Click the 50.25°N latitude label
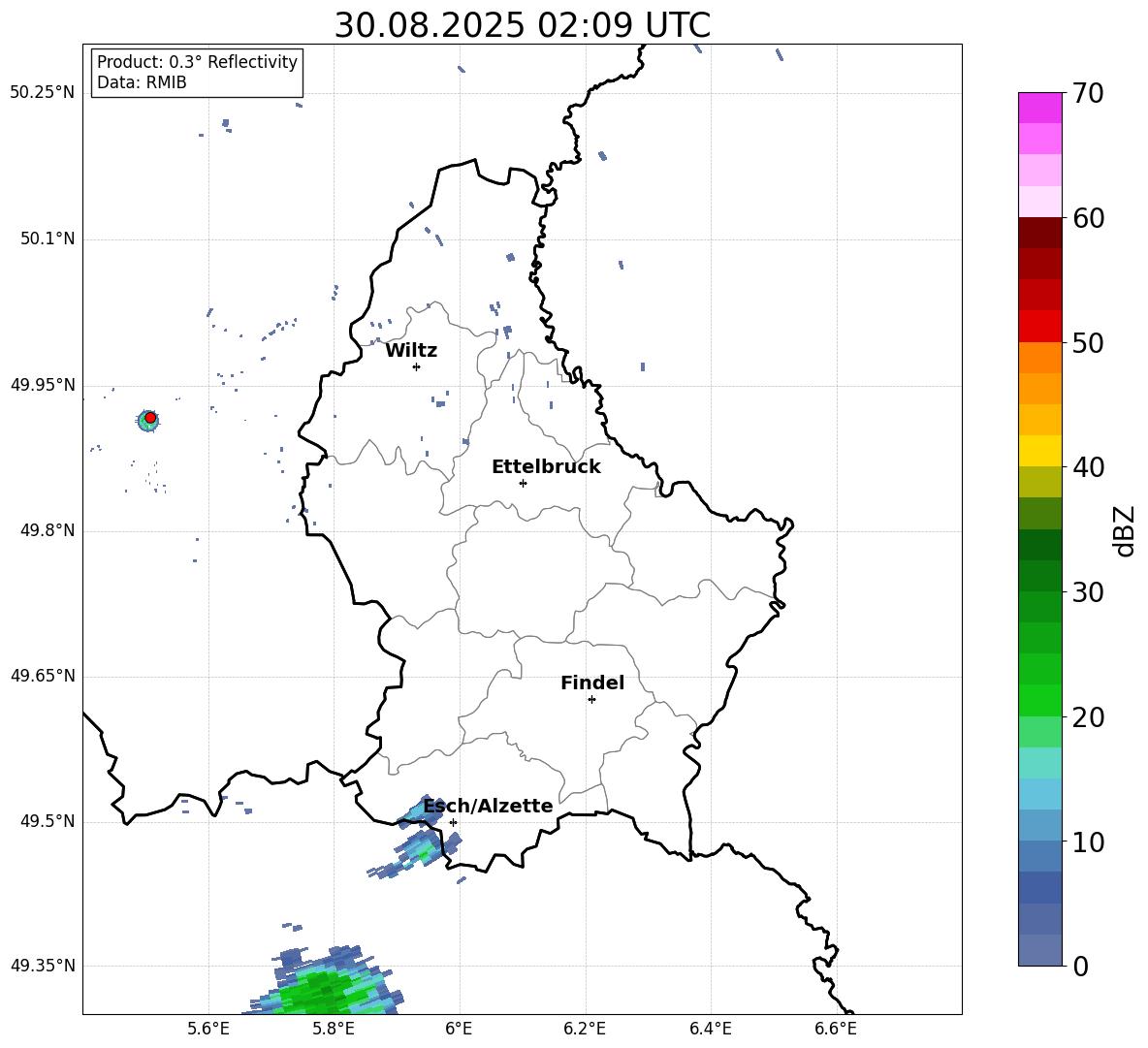Image resolution: width=1148 pixels, height=1048 pixels. (43, 93)
